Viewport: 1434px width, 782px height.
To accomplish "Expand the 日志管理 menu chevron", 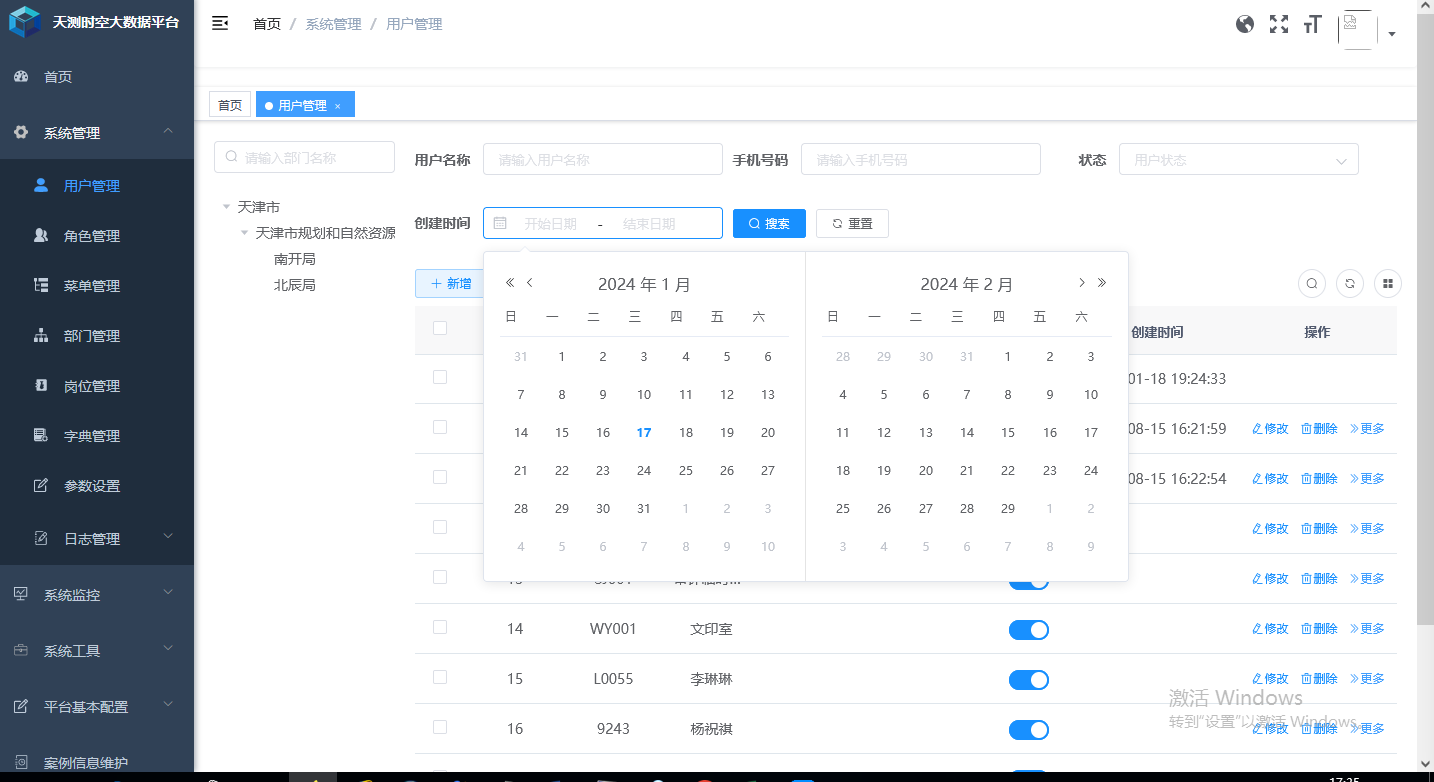I will pos(168,538).
